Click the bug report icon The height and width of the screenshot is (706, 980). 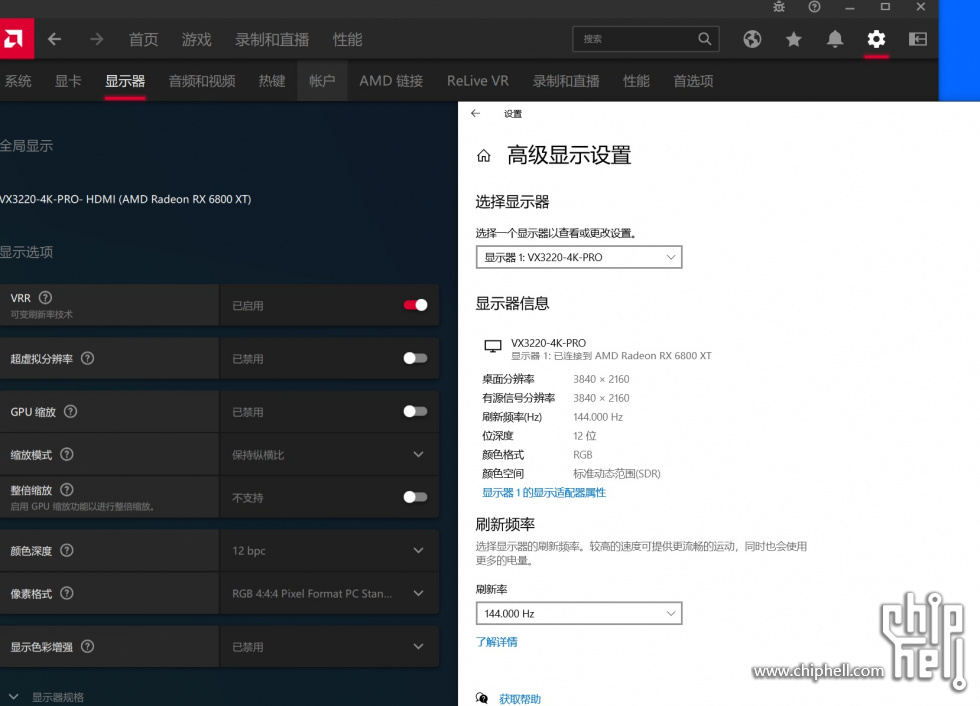[x=779, y=7]
